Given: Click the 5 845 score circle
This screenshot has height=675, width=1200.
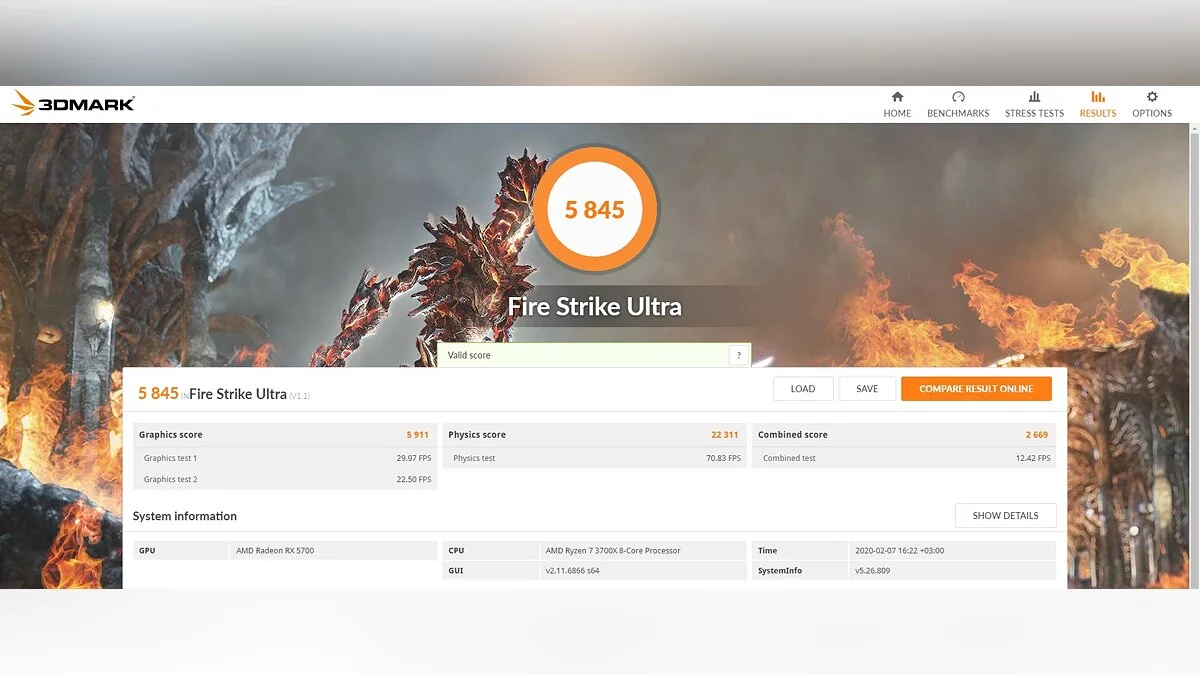Looking at the screenshot, I should tap(595, 209).
